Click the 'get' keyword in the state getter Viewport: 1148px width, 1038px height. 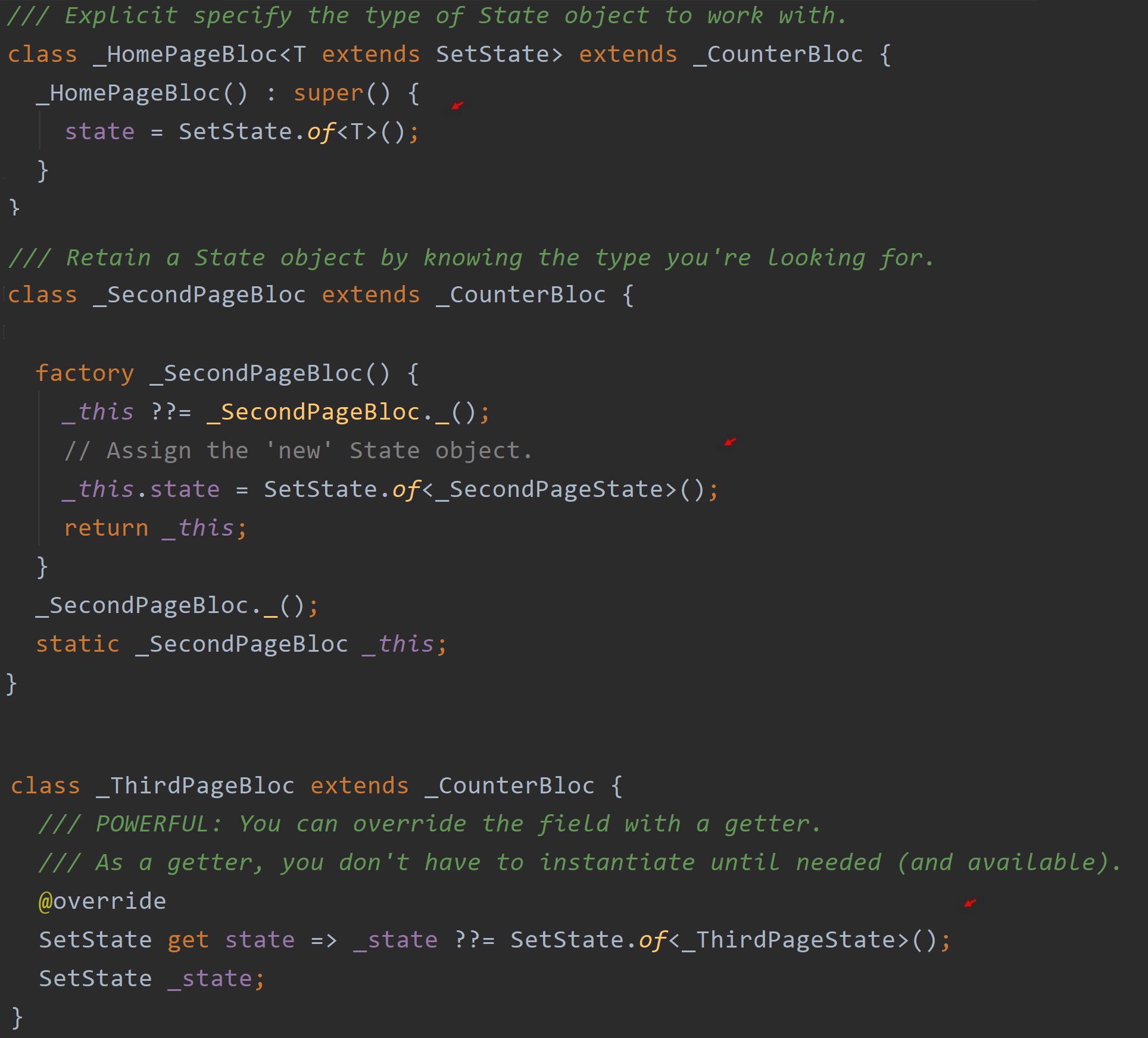(x=188, y=940)
